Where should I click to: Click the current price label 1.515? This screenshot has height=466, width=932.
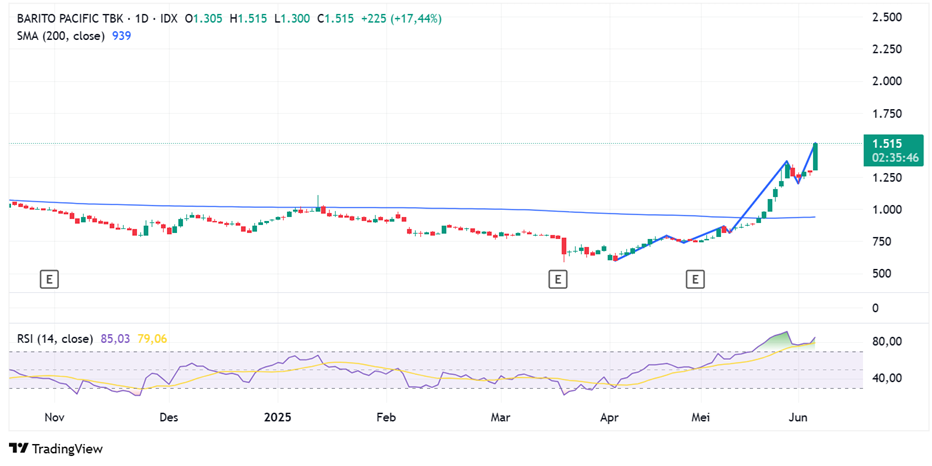point(887,144)
